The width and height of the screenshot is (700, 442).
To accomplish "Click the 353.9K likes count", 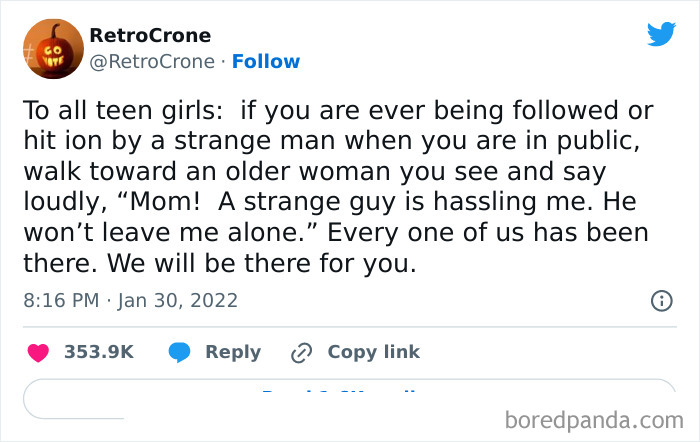I will 98,352.
